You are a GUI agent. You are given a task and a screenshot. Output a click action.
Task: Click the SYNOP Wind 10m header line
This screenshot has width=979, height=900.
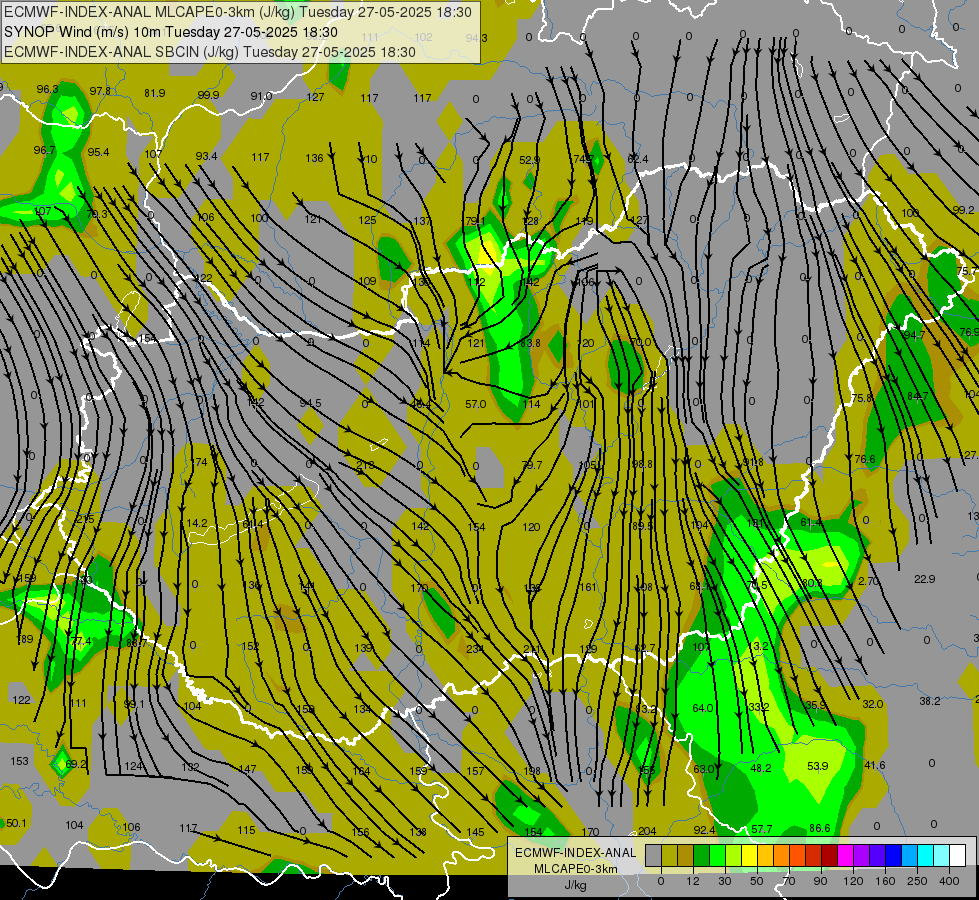click(170, 32)
